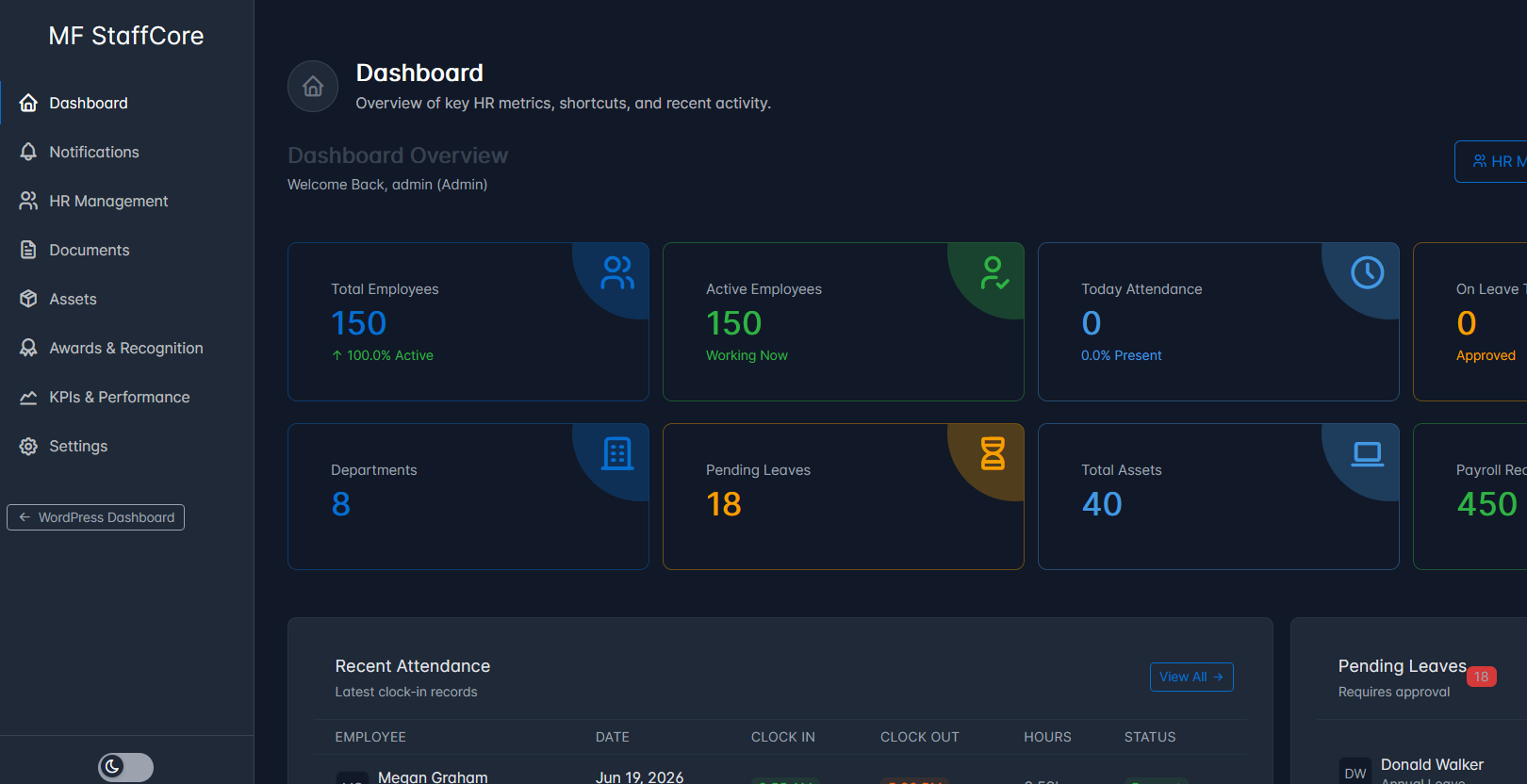Viewport: 1527px width, 784px height.
Task: Click the Megan Graham employee name
Action: (x=433, y=776)
